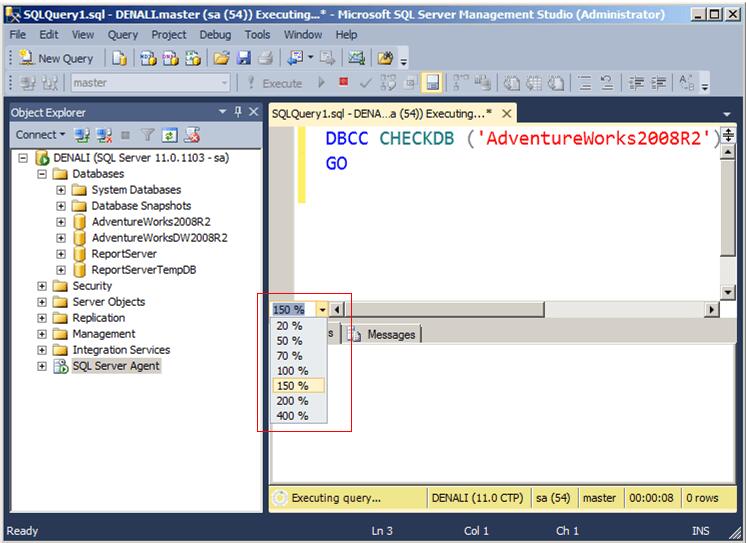Click the pin icon on Object Explorer
This screenshot has height=543, width=746.
[x=238, y=112]
